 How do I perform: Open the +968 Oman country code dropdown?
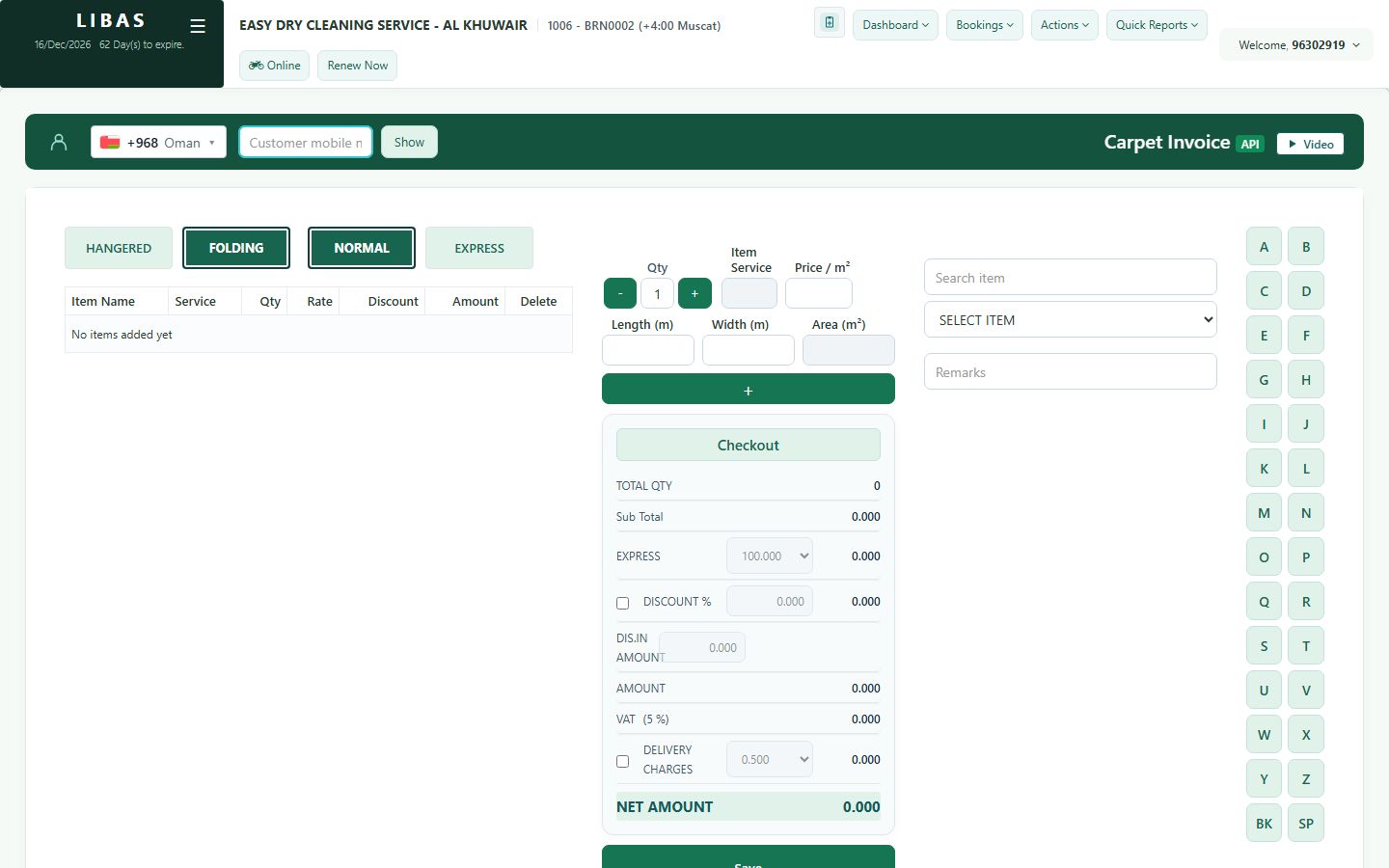click(159, 143)
